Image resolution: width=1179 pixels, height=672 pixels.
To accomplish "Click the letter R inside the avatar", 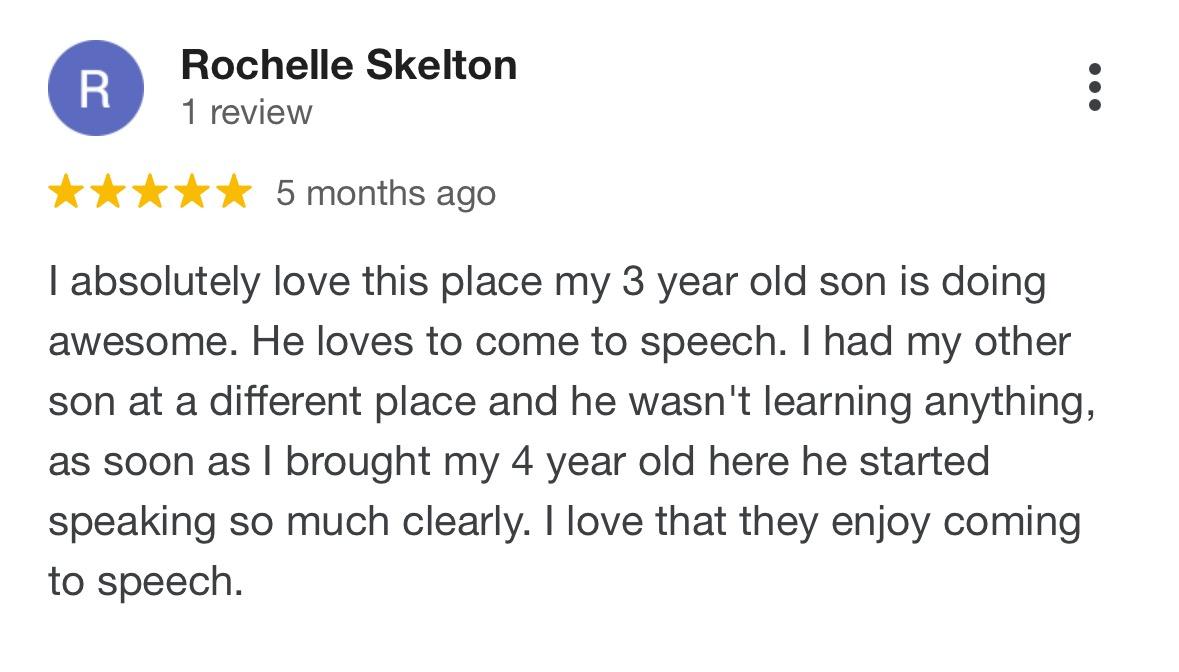I will pyautogui.click(x=95, y=89).
